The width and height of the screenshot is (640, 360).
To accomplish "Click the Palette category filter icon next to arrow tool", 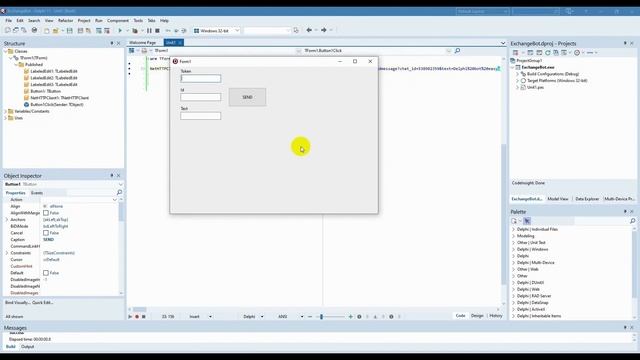I will 514,221.
